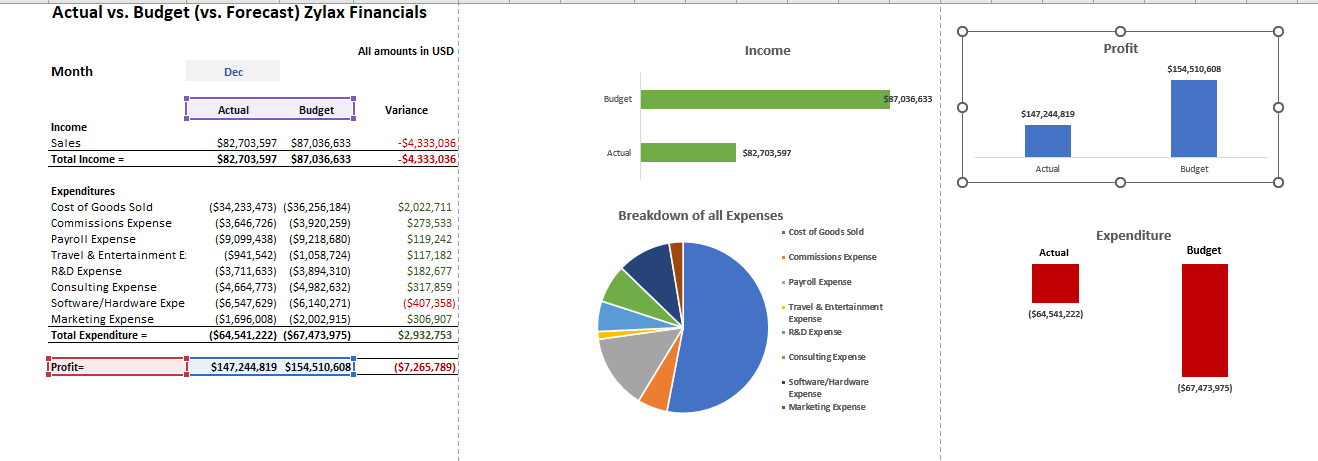Screen dimensions: 1318x461
Task: Click the left-middle resize handle of Profit chart
Action: pos(962,107)
